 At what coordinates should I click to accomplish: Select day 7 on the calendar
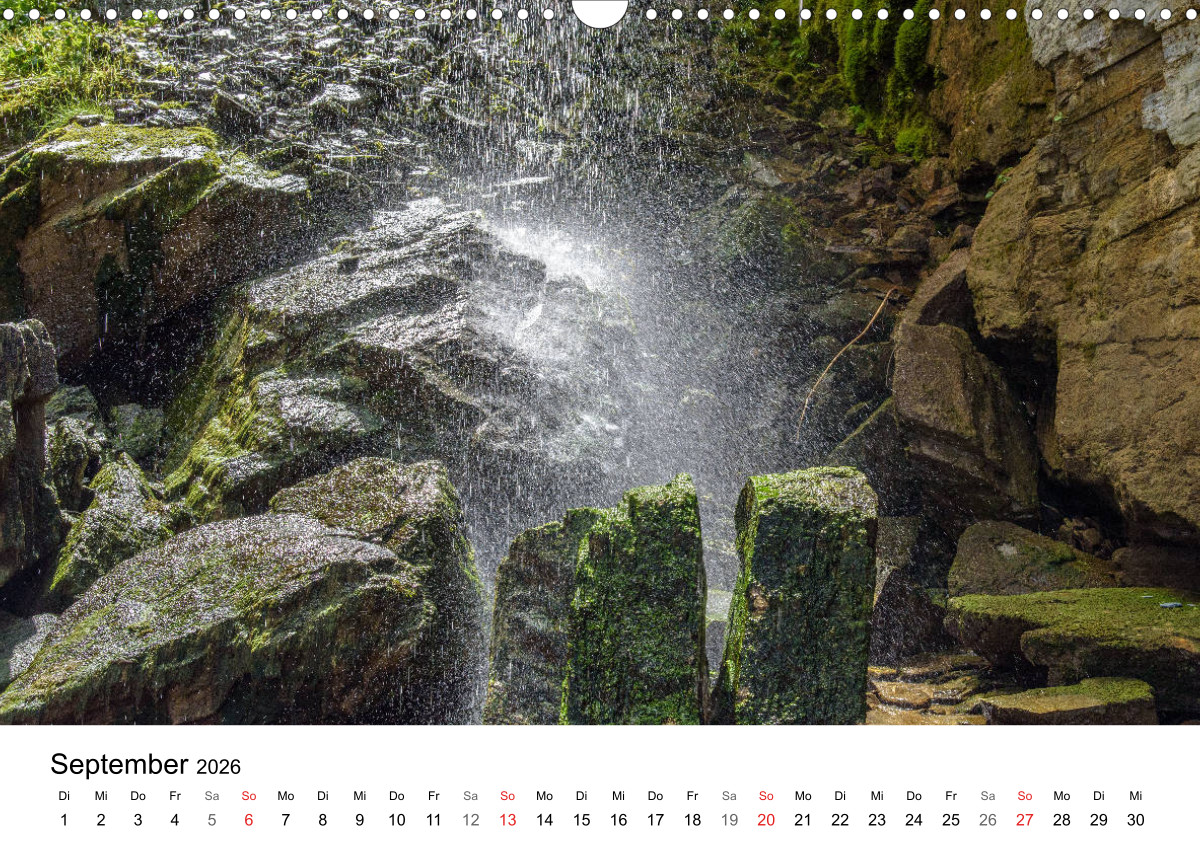[x=286, y=820]
